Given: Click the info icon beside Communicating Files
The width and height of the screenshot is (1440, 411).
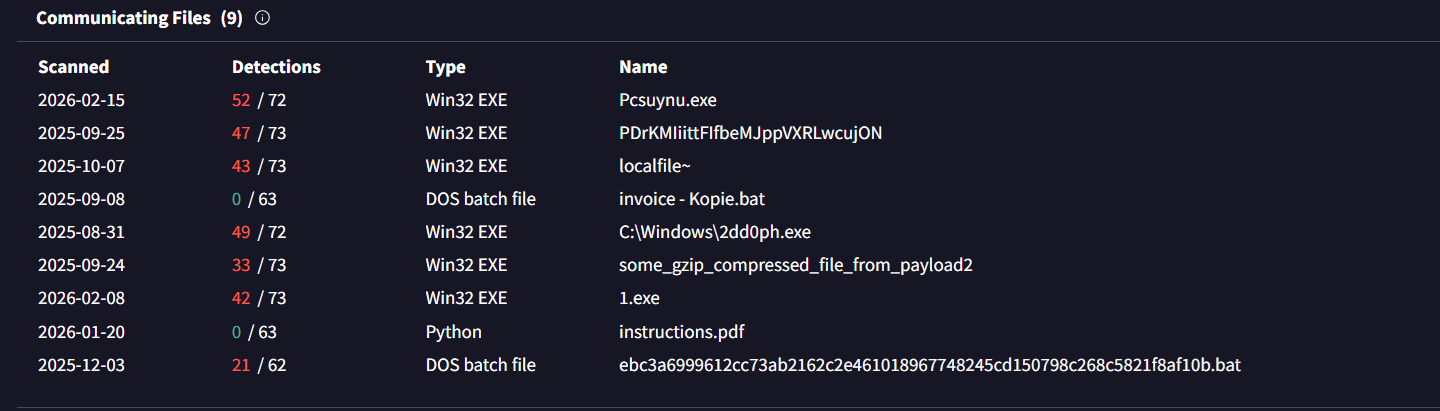Looking at the screenshot, I should (262, 18).
